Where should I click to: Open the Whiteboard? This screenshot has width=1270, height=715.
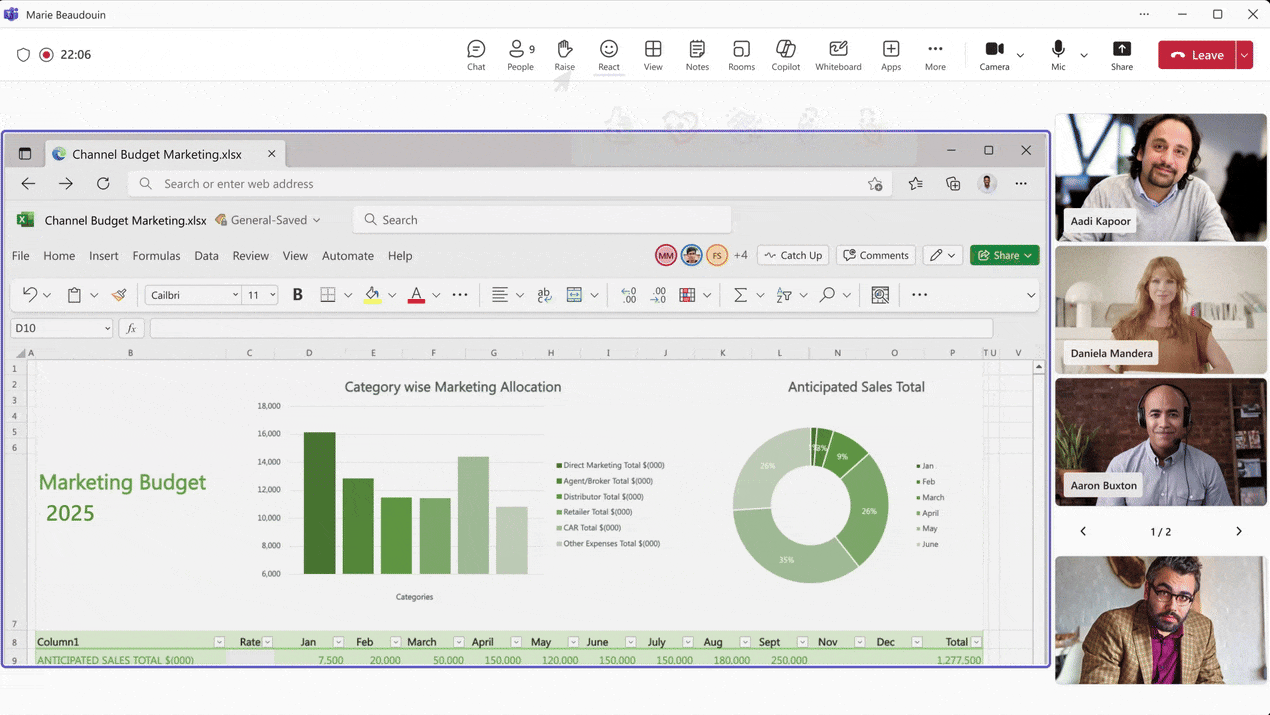coord(838,55)
